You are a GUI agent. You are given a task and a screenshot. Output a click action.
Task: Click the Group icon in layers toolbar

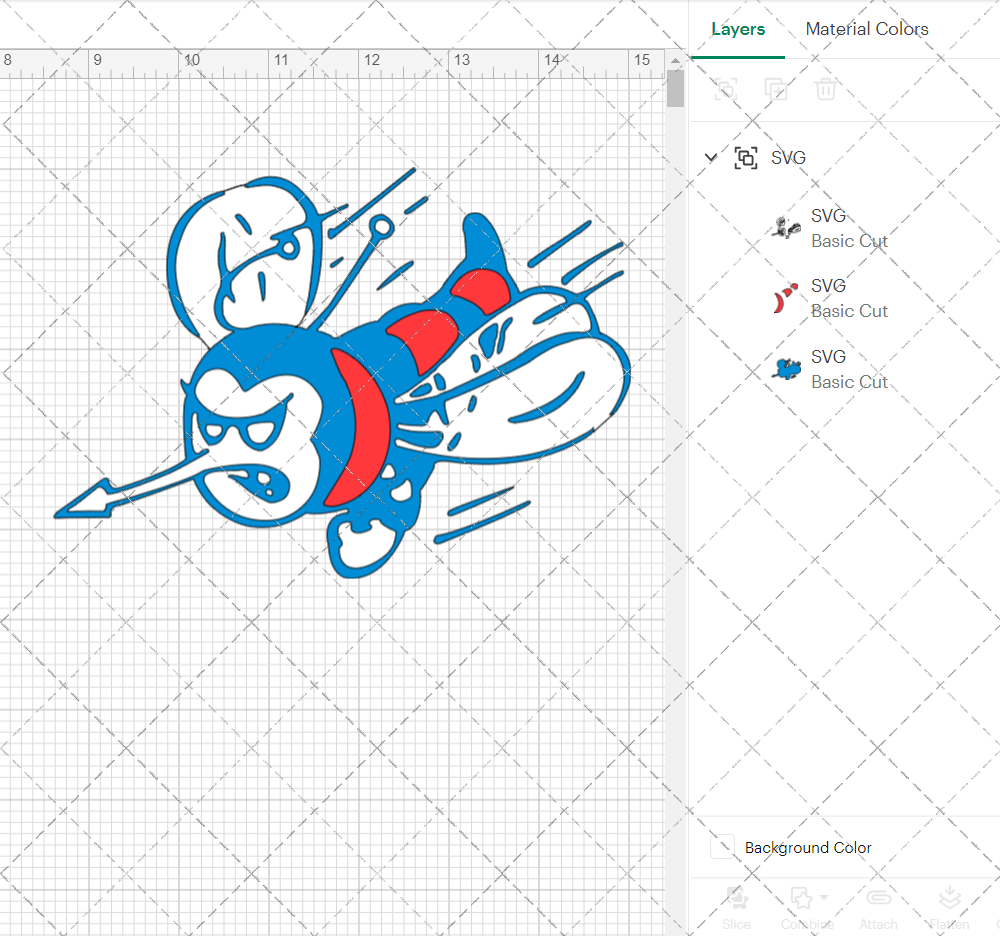click(726, 89)
